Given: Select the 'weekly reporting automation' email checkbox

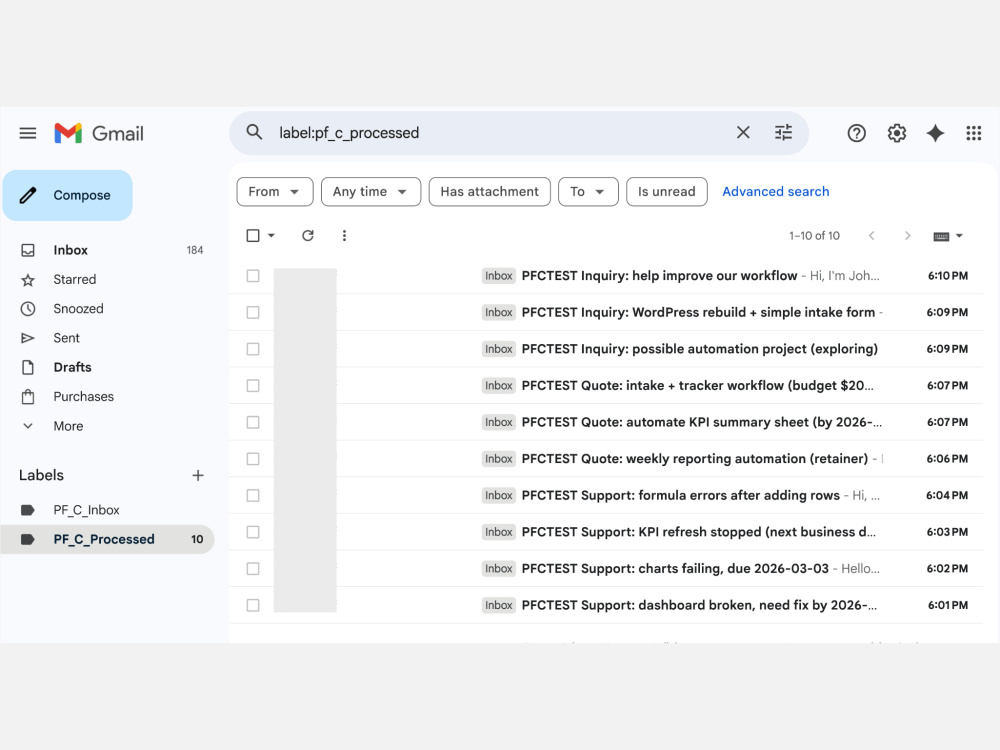Looking at the screenshot, I should 253,459.
